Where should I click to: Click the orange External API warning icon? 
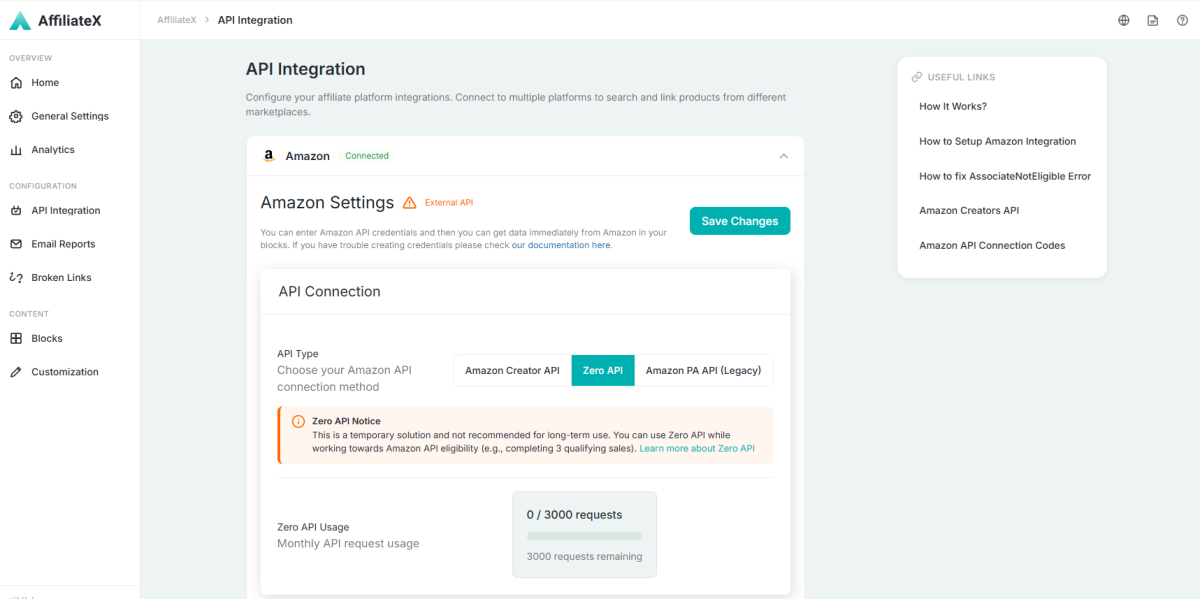409,203
